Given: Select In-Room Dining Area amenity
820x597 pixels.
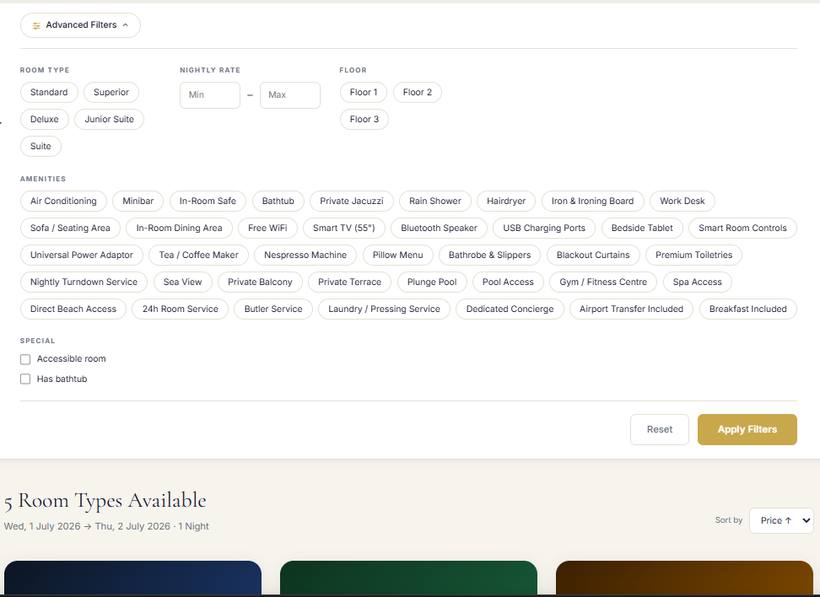Looking at the screenshot, I should point(179,228).
